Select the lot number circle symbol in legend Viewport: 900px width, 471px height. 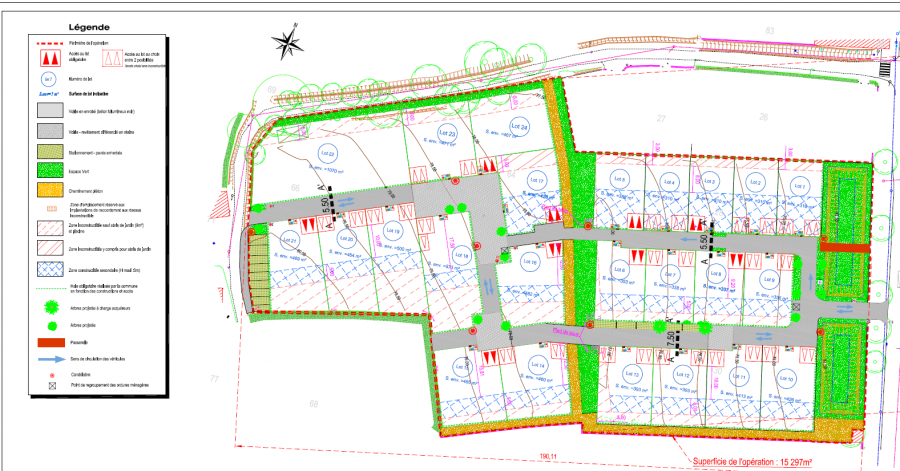[x=47, y=79]
